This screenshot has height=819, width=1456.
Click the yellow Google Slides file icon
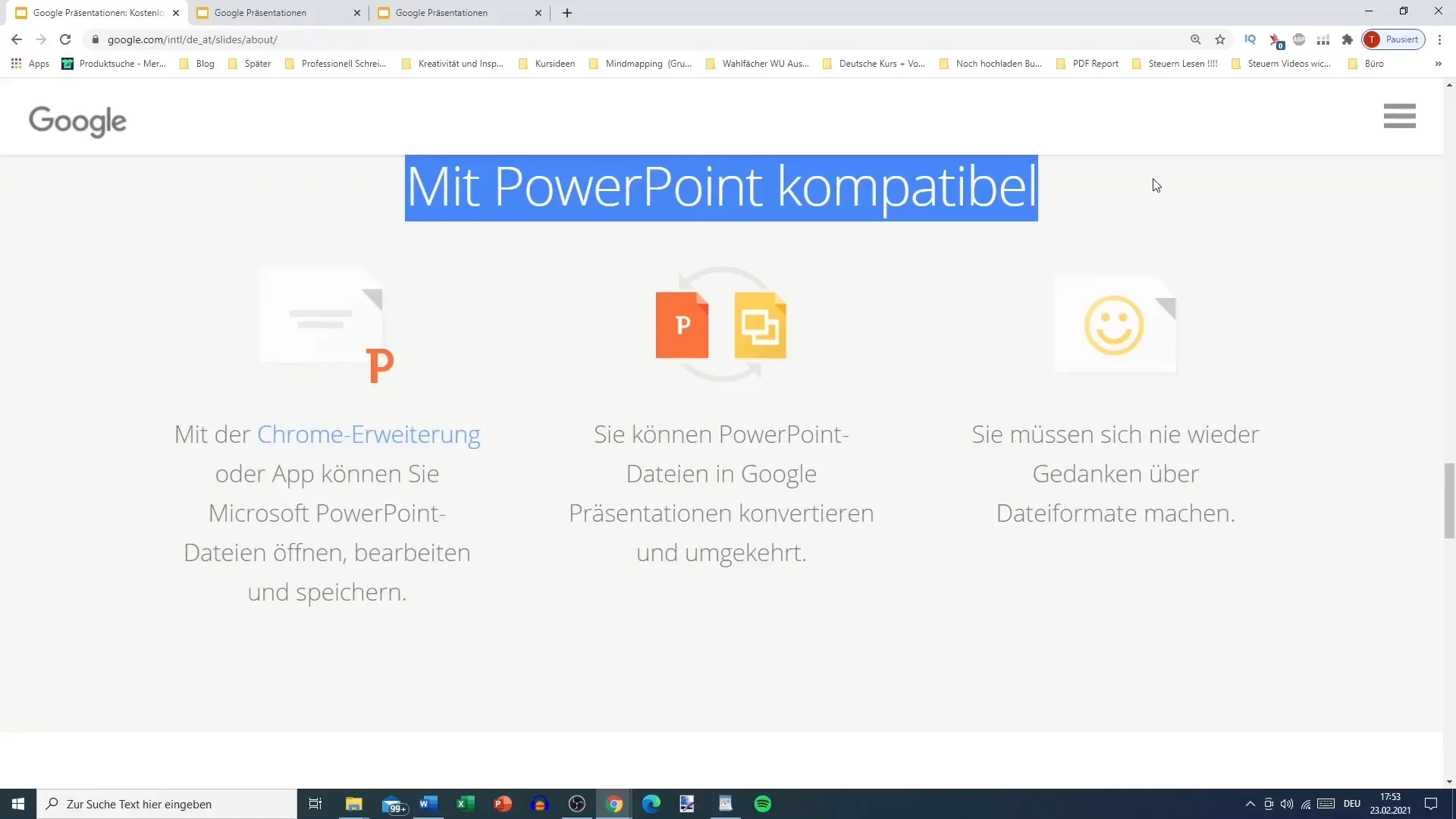point(761,325)
